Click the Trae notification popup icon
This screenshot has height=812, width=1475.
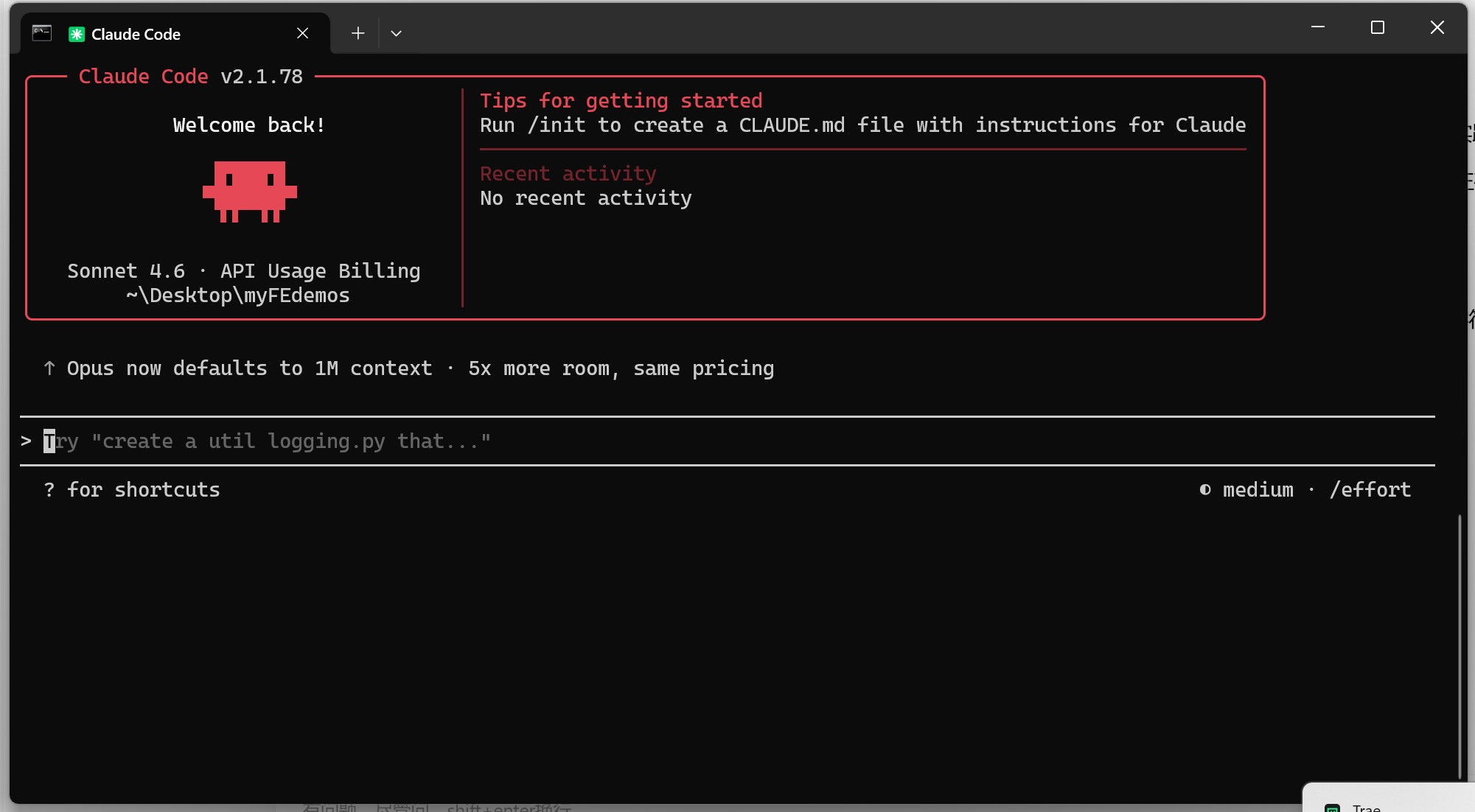1332,807
